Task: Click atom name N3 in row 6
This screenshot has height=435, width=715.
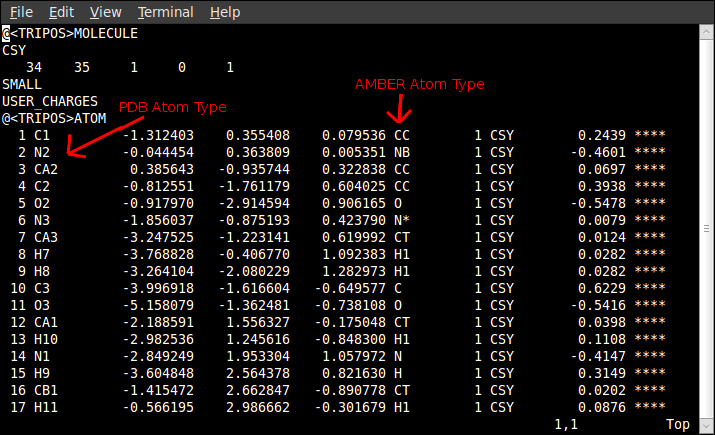Action: coord(41,221)
